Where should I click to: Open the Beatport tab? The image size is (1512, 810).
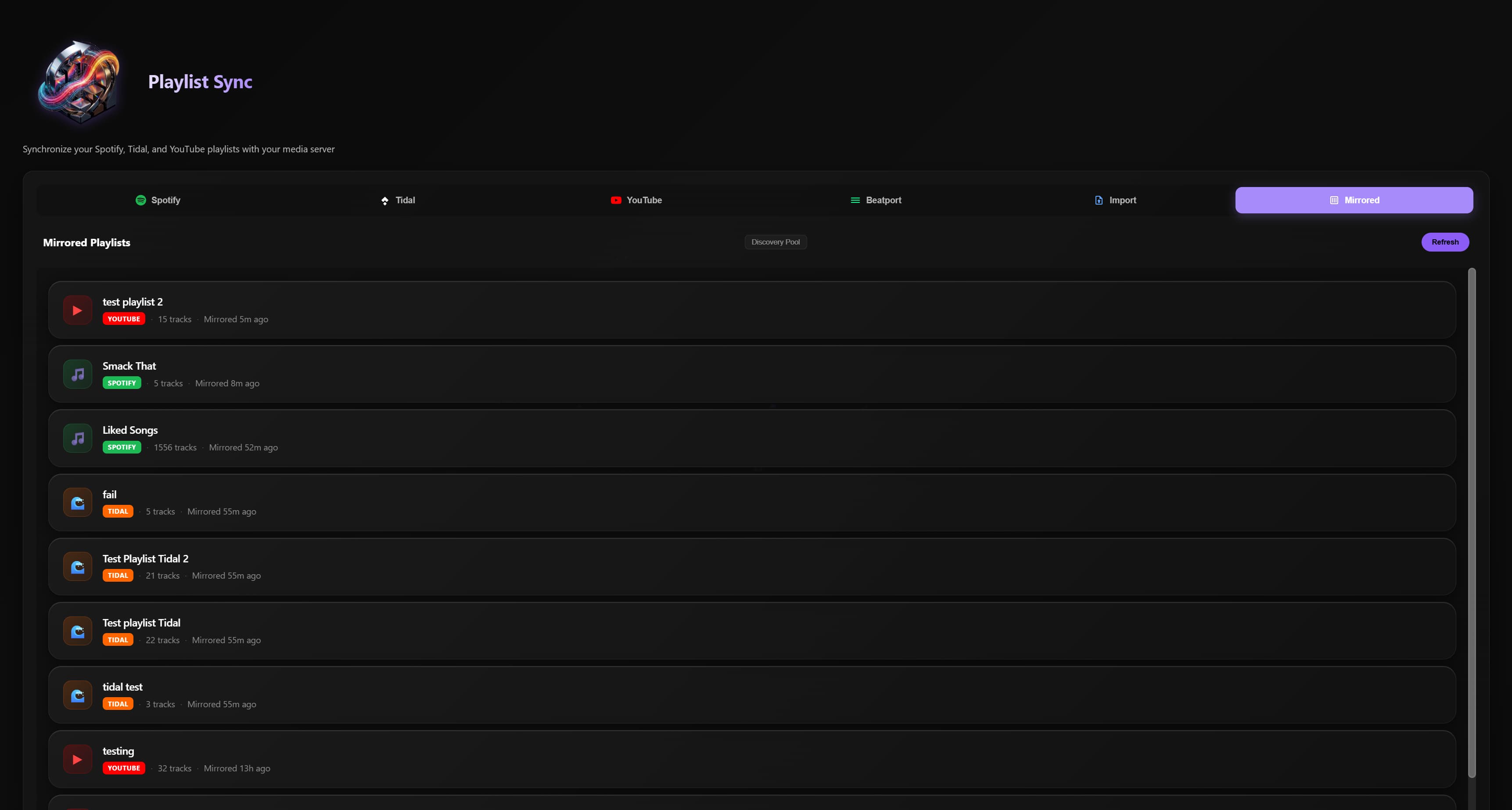876,200
